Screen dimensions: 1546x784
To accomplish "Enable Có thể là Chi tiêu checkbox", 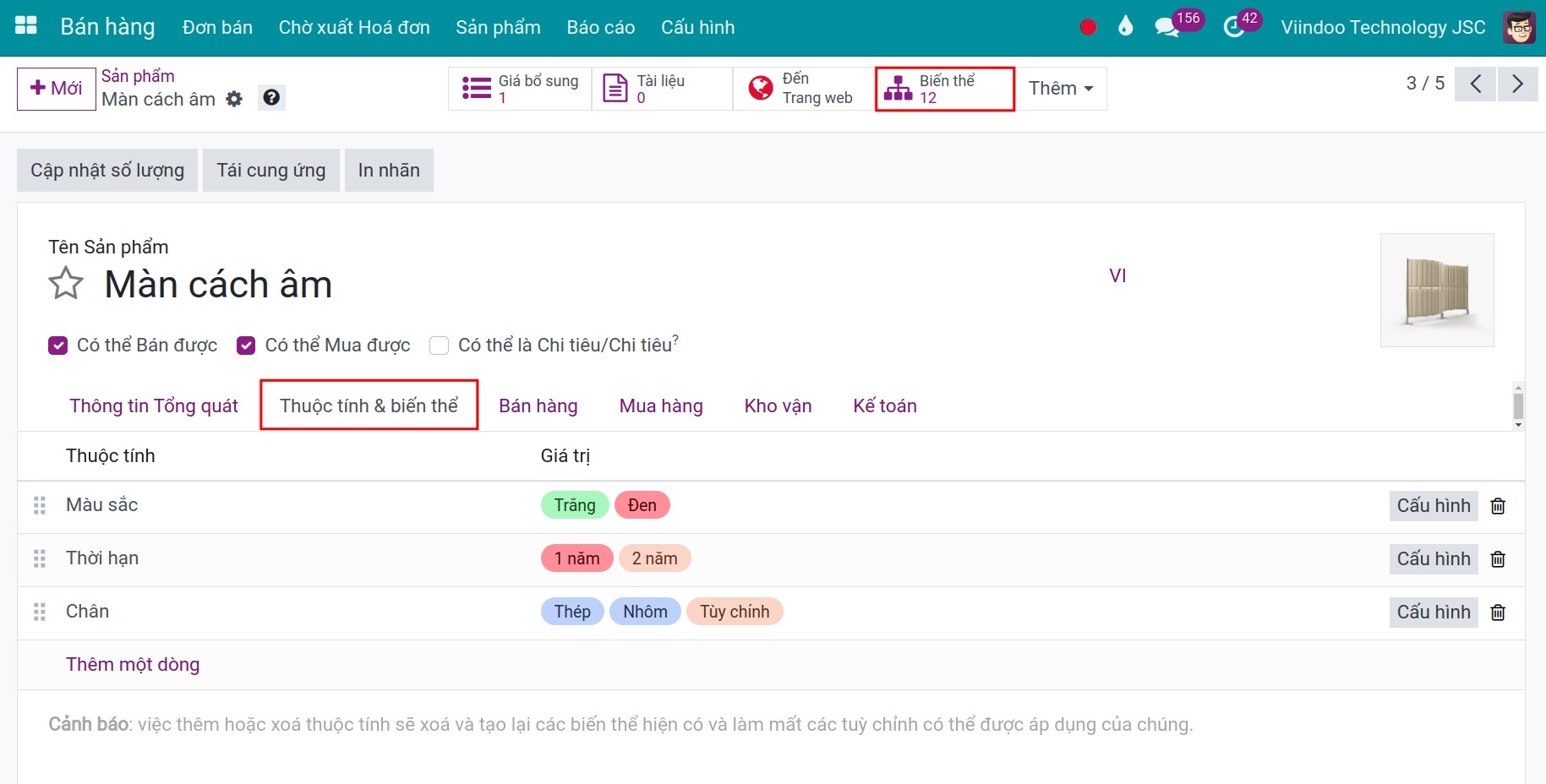I will [439, 346].
